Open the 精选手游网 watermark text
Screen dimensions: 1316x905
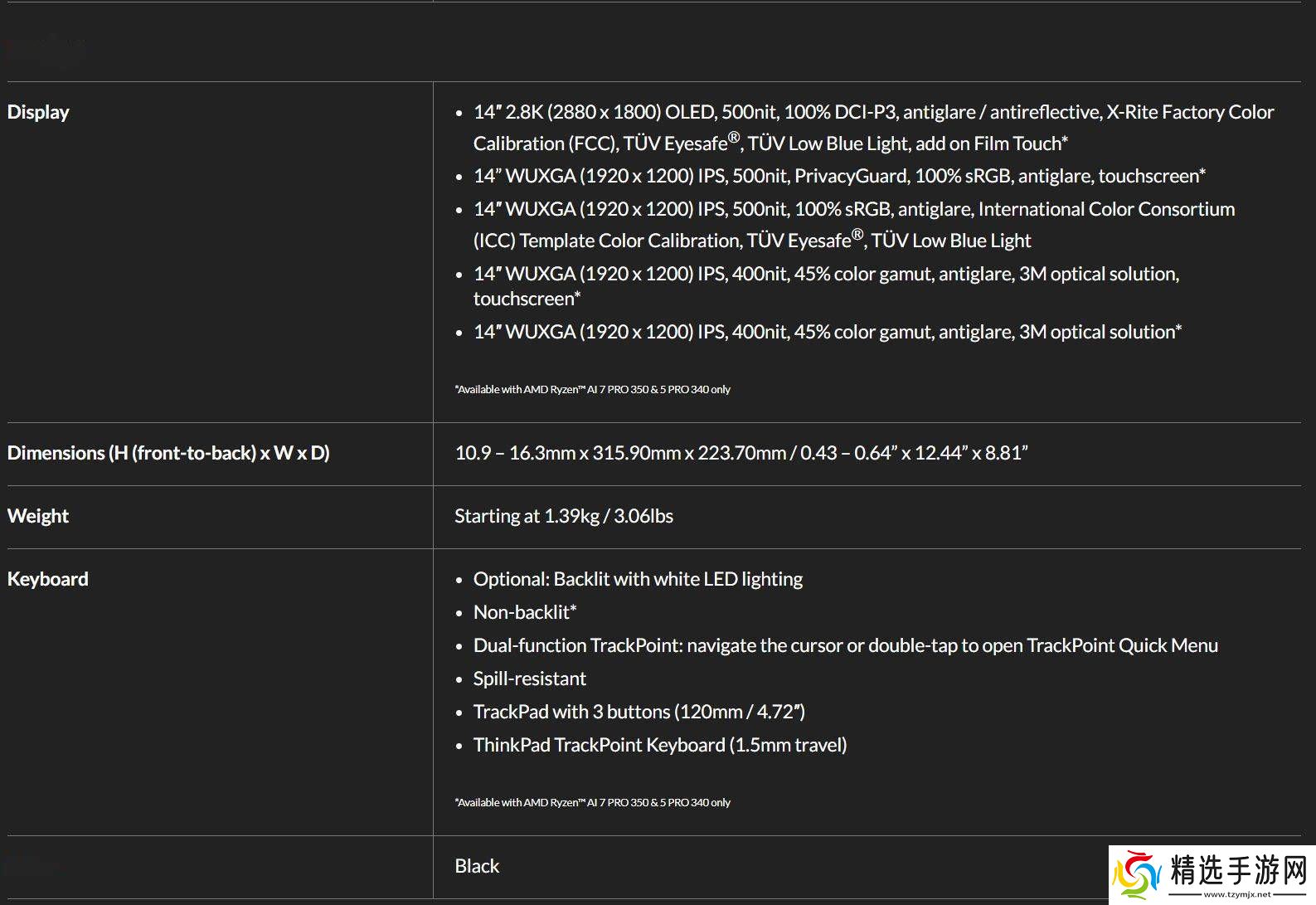point(1238,870)
